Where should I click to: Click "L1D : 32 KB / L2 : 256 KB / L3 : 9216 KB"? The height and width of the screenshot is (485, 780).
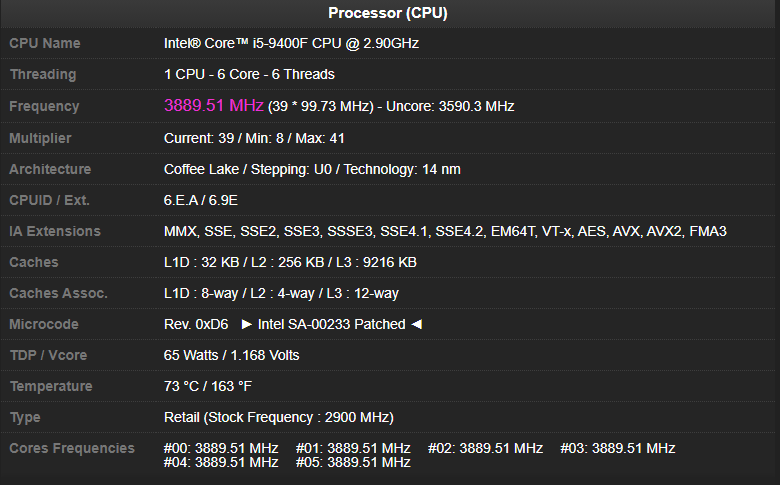coord(291,262)
